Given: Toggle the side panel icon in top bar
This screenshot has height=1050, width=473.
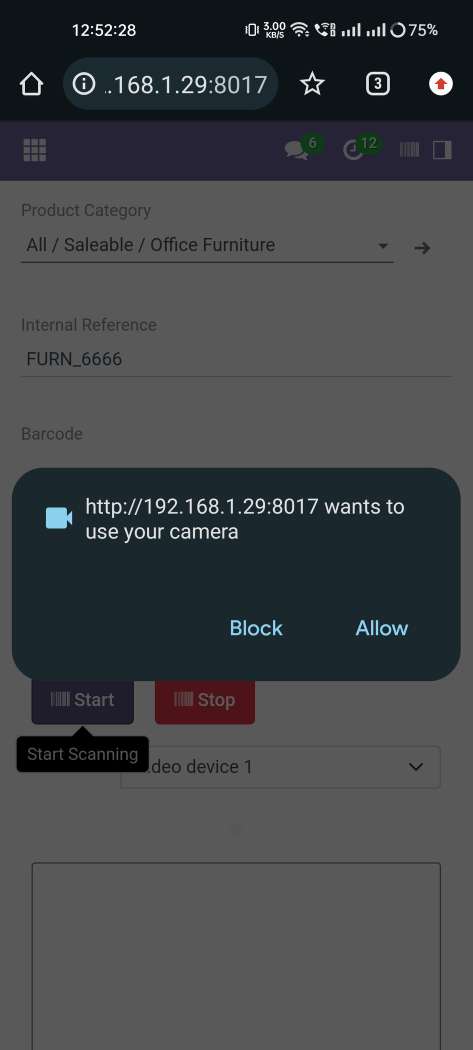Looking at the screenshot, I should 442,150.
